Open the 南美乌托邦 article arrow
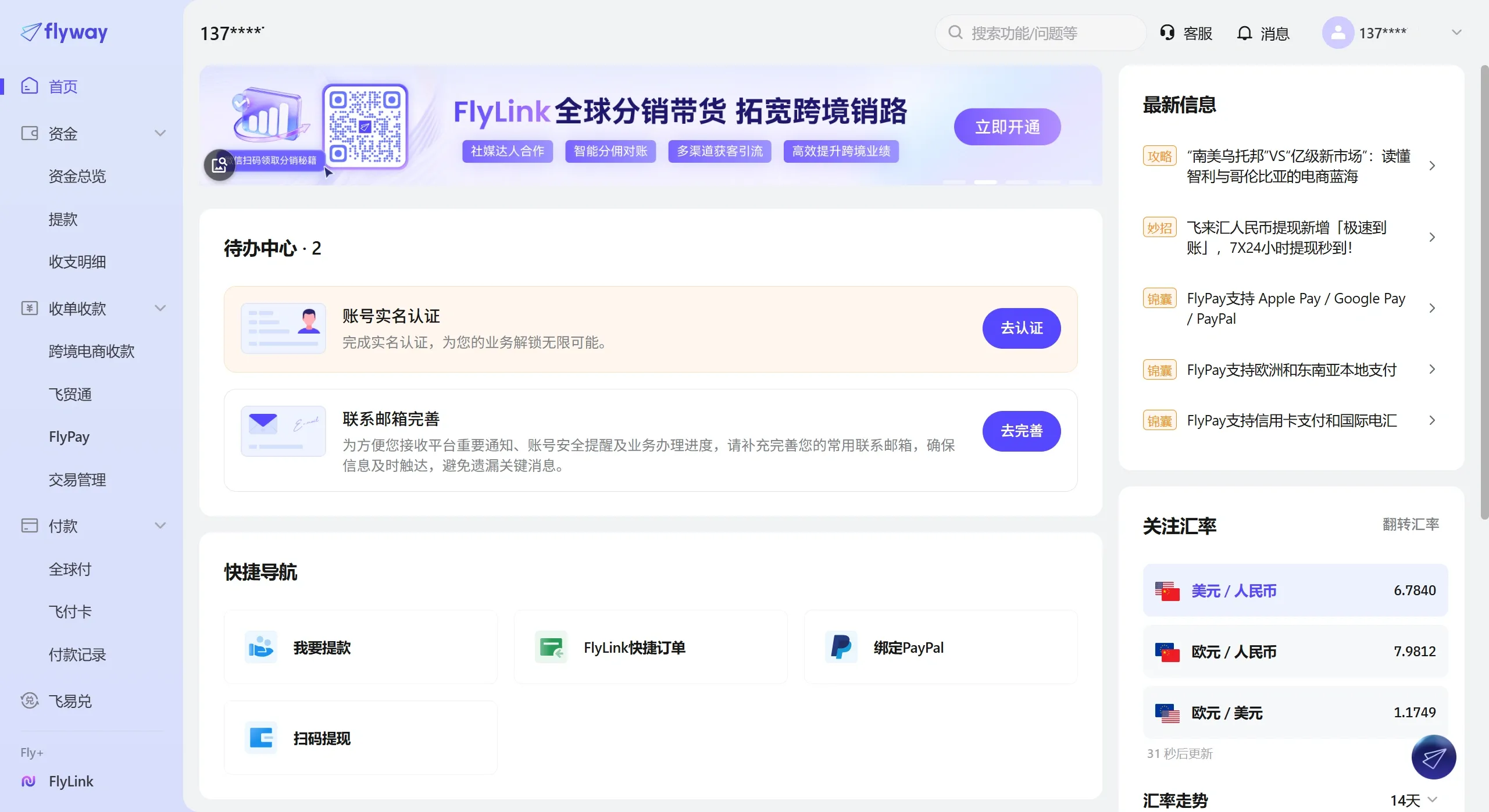 pyautogui.click(x=1432, y=166)
